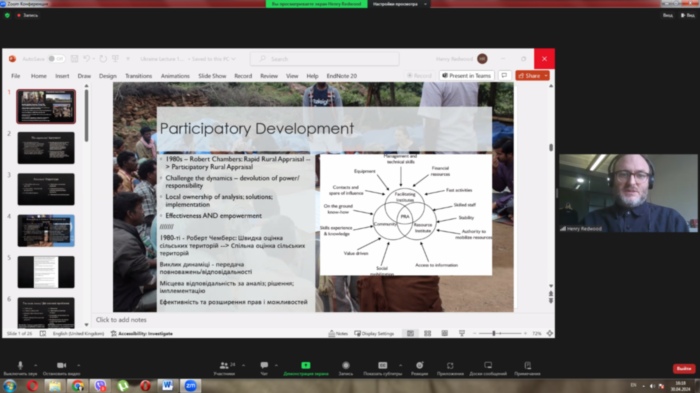The height and width of the screenshot is (393, 700).
Task: Expand audio options arrow beside microphone
Action: pos(36,365)
